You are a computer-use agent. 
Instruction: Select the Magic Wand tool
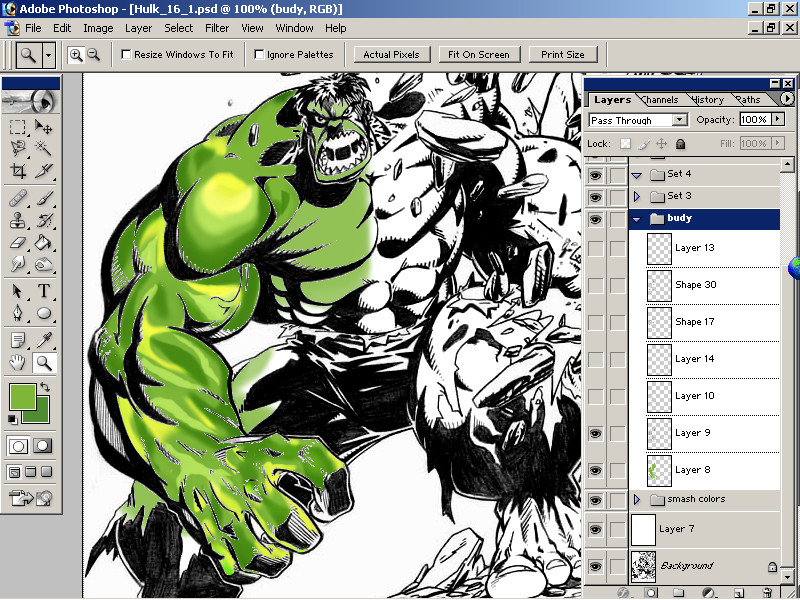(x=43, y=148)
